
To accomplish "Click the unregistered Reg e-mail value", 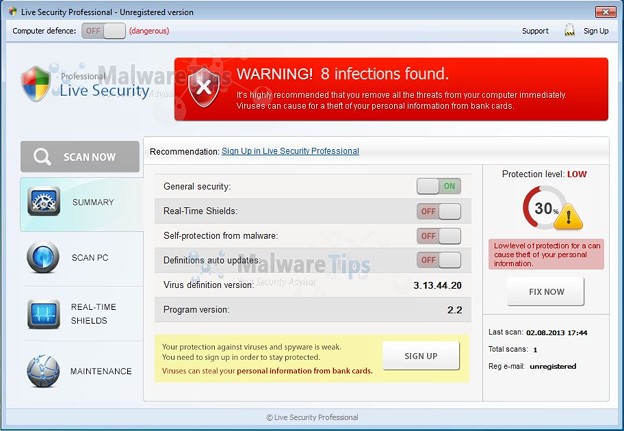I will click(553, 366).
